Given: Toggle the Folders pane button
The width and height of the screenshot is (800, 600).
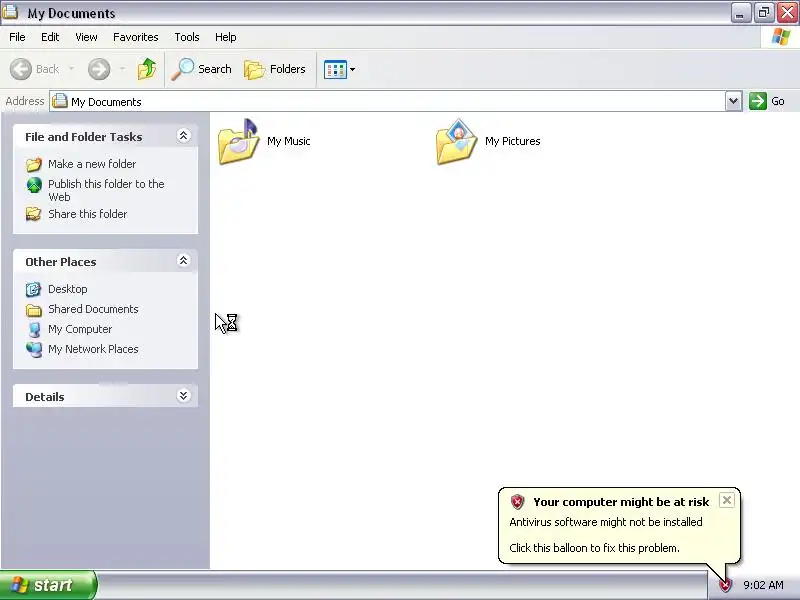Looking at the screenshot, I should 275,69.
